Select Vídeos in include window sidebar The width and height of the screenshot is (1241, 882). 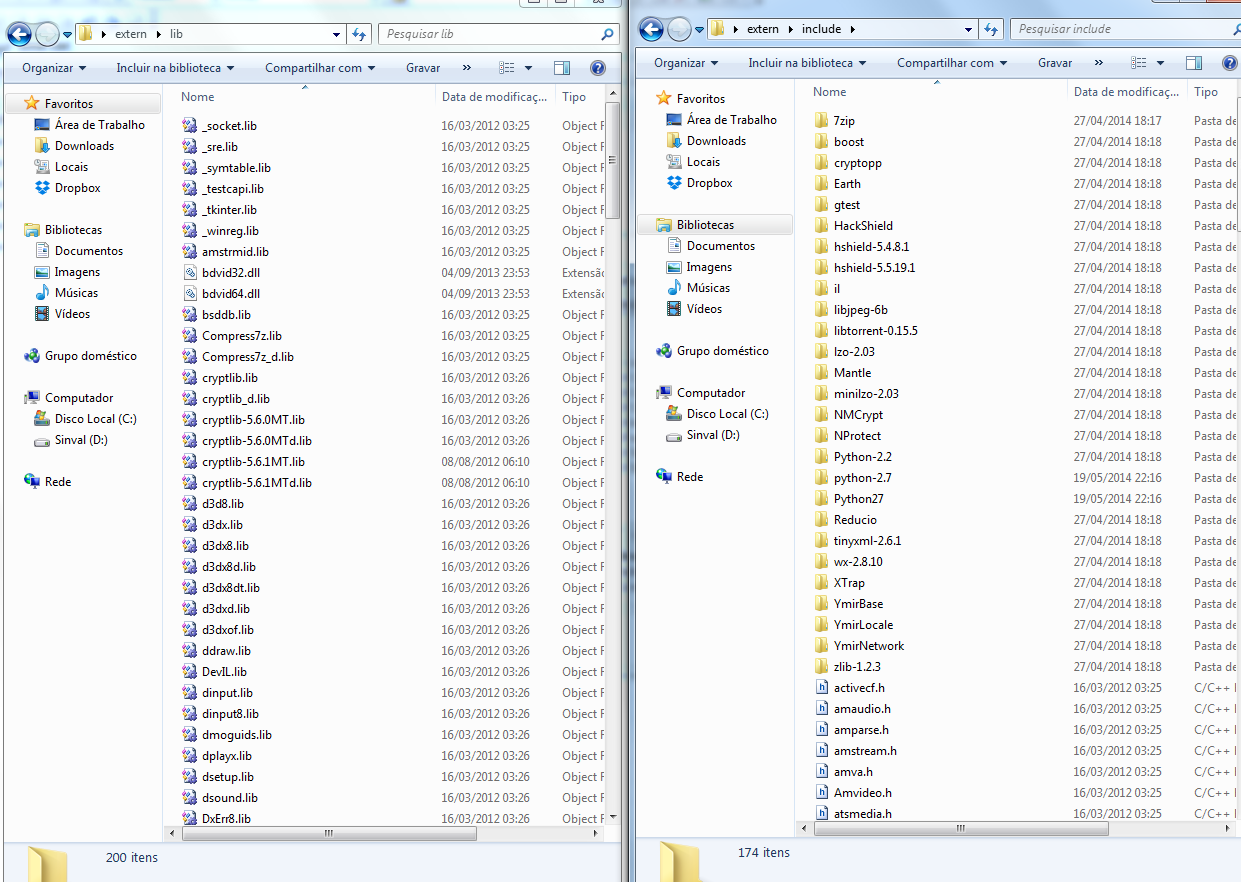[x=704, y=309]
